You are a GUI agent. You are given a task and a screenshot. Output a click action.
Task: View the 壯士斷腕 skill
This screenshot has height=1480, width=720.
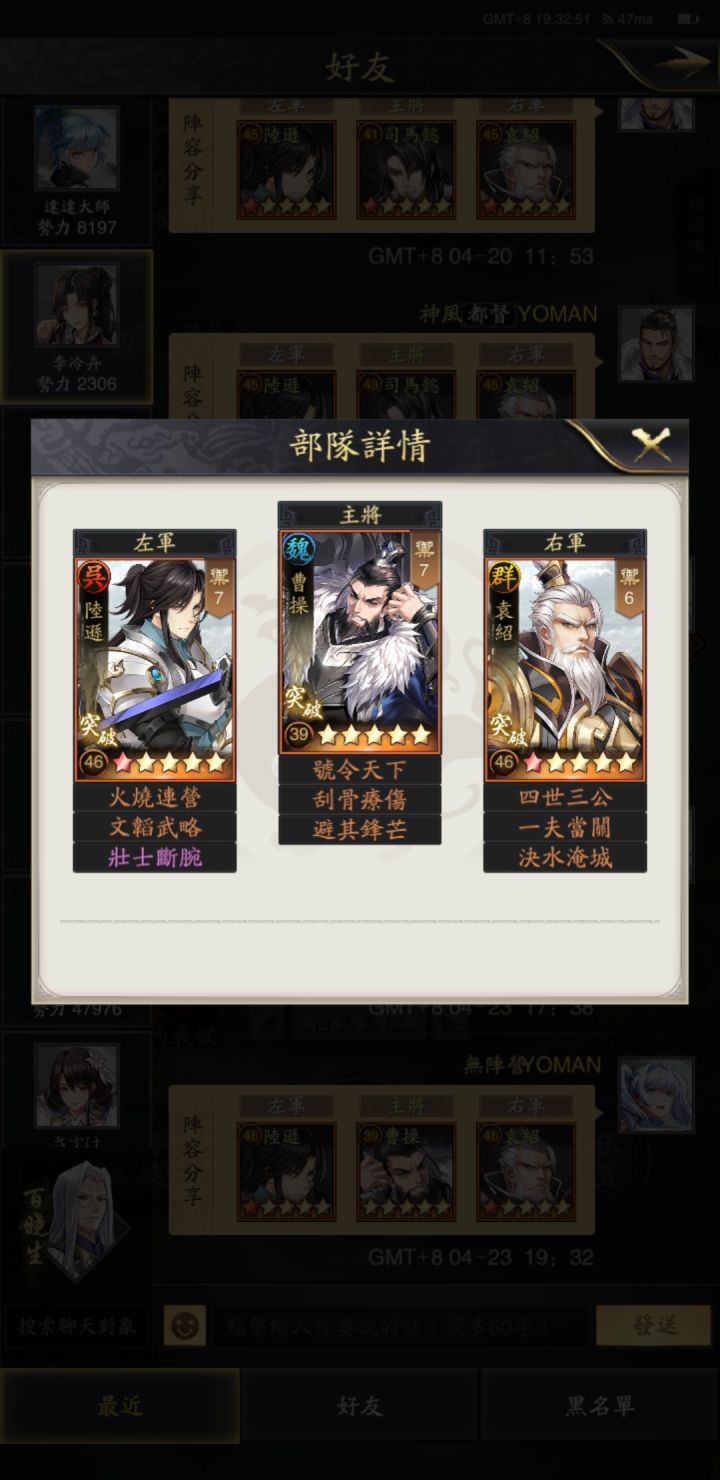click(x=155, y=857)
